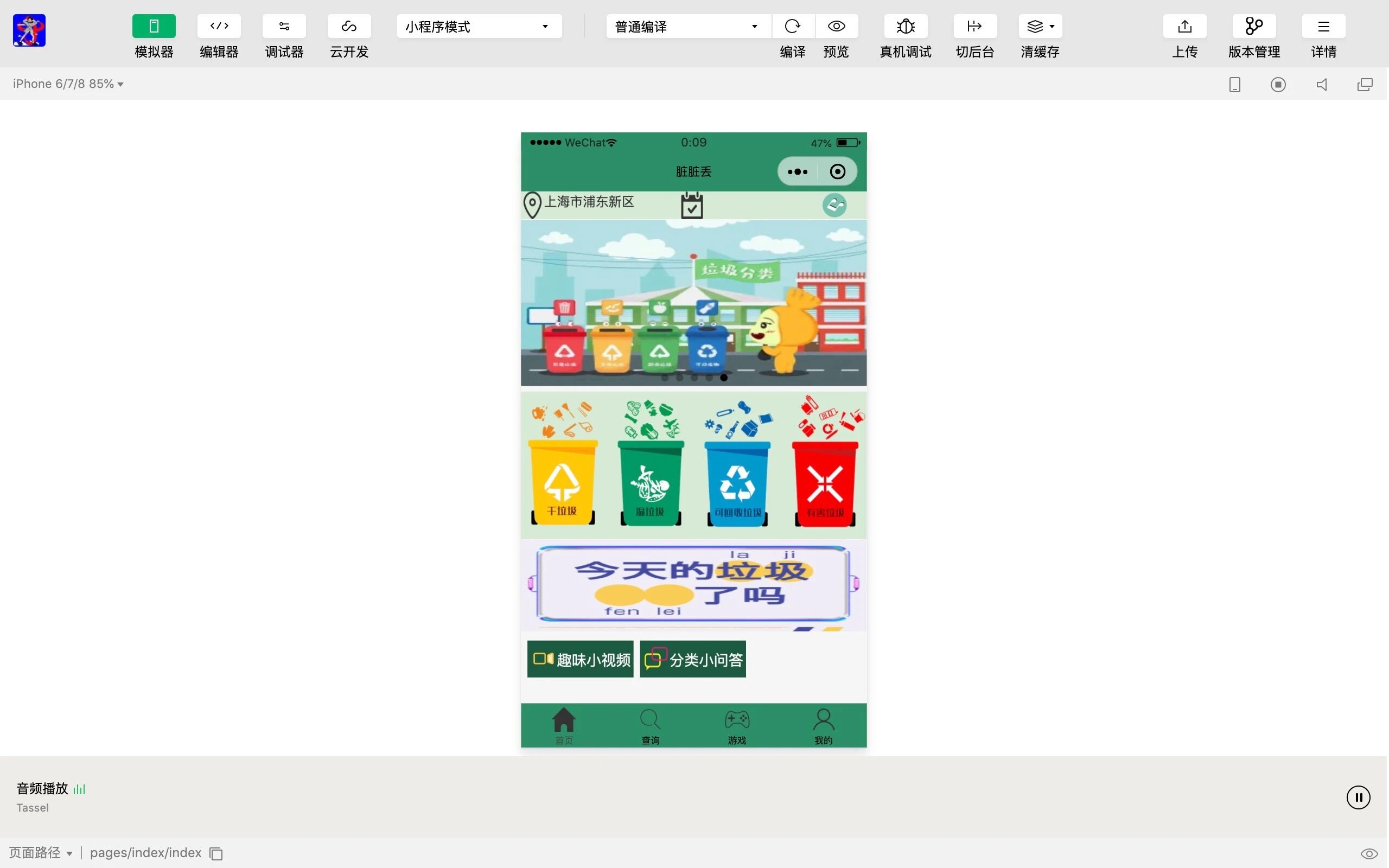Open the 清缓存 clear cache dropdown

pos(1040,27)
